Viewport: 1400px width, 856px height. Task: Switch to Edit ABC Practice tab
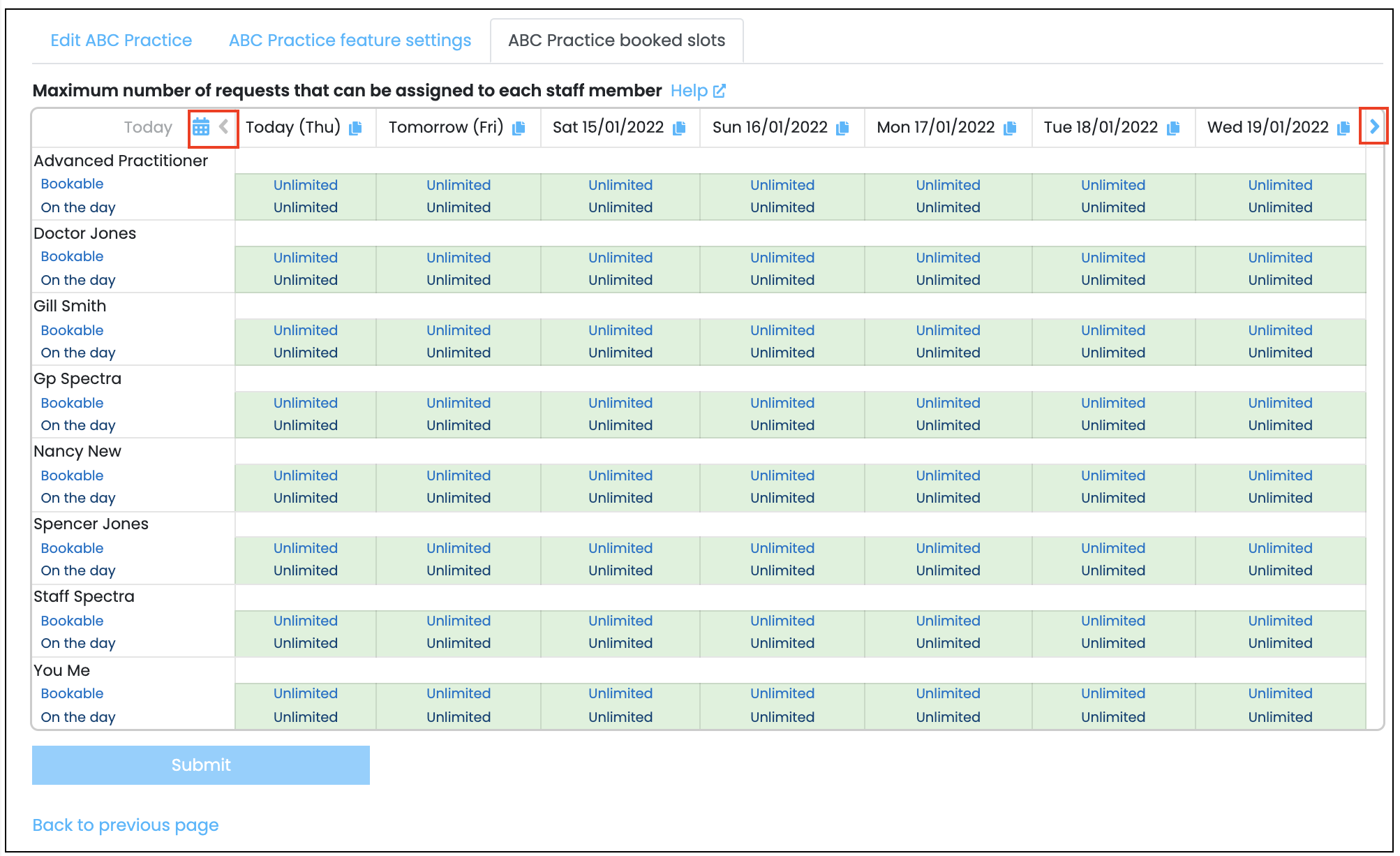pos(121,40)
